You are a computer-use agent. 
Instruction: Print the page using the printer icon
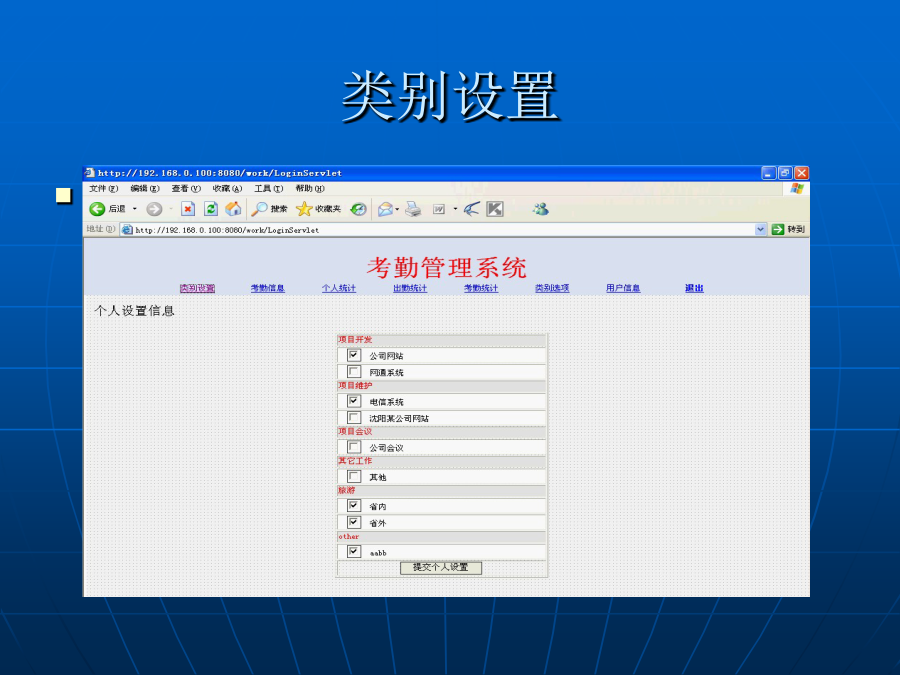413,209
